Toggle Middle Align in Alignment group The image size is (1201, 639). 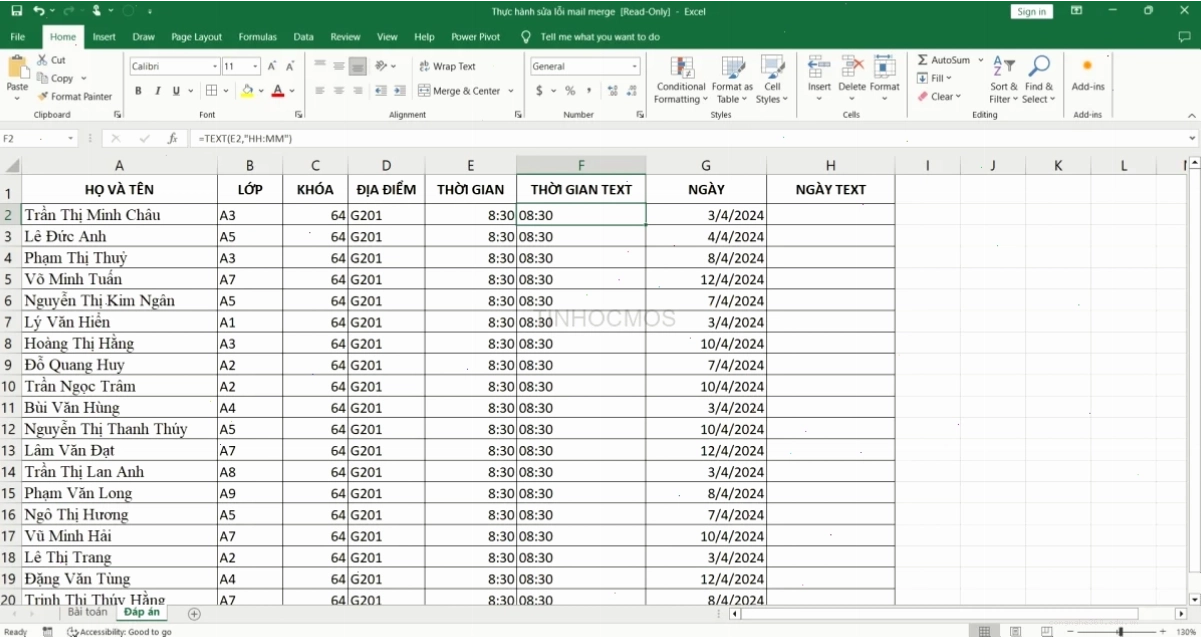coord(339,66)
